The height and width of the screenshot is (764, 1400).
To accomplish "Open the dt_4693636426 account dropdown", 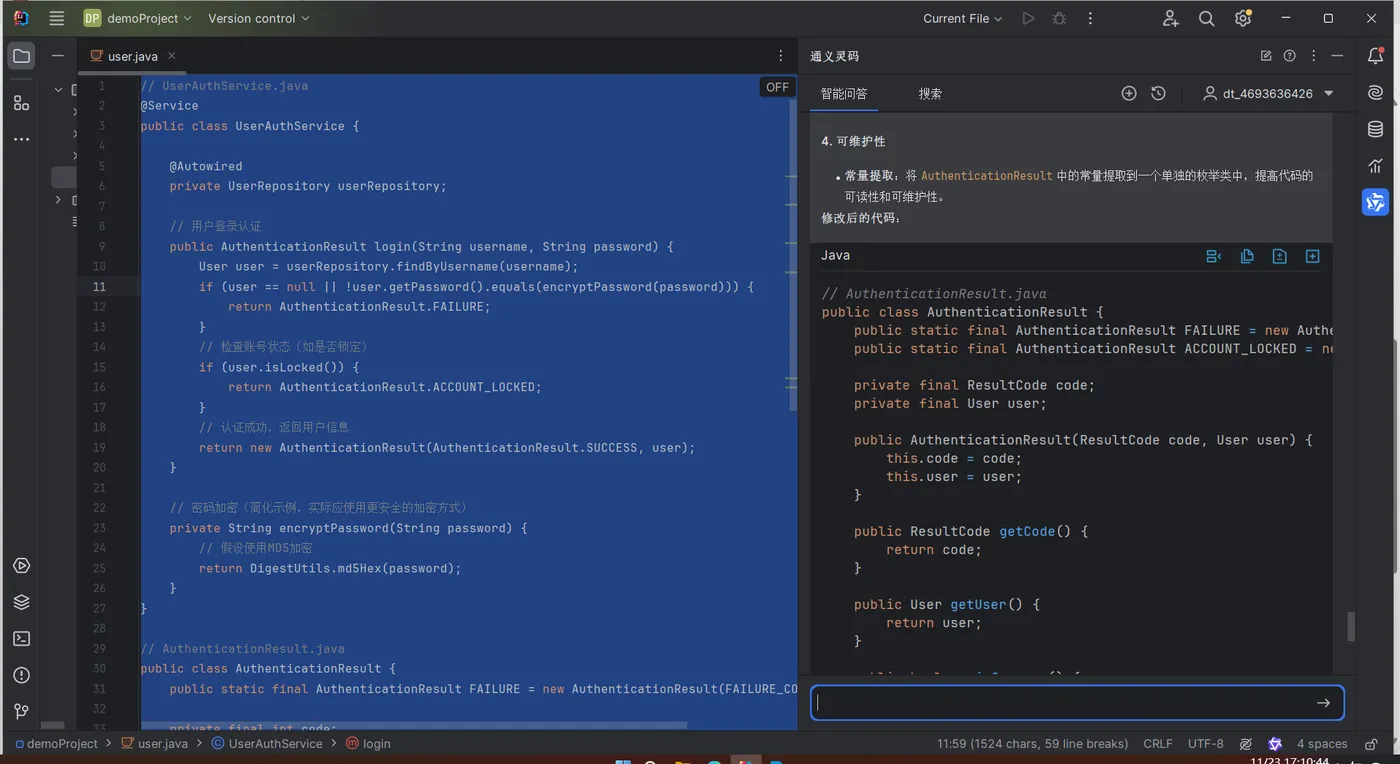I will 1269,93.
